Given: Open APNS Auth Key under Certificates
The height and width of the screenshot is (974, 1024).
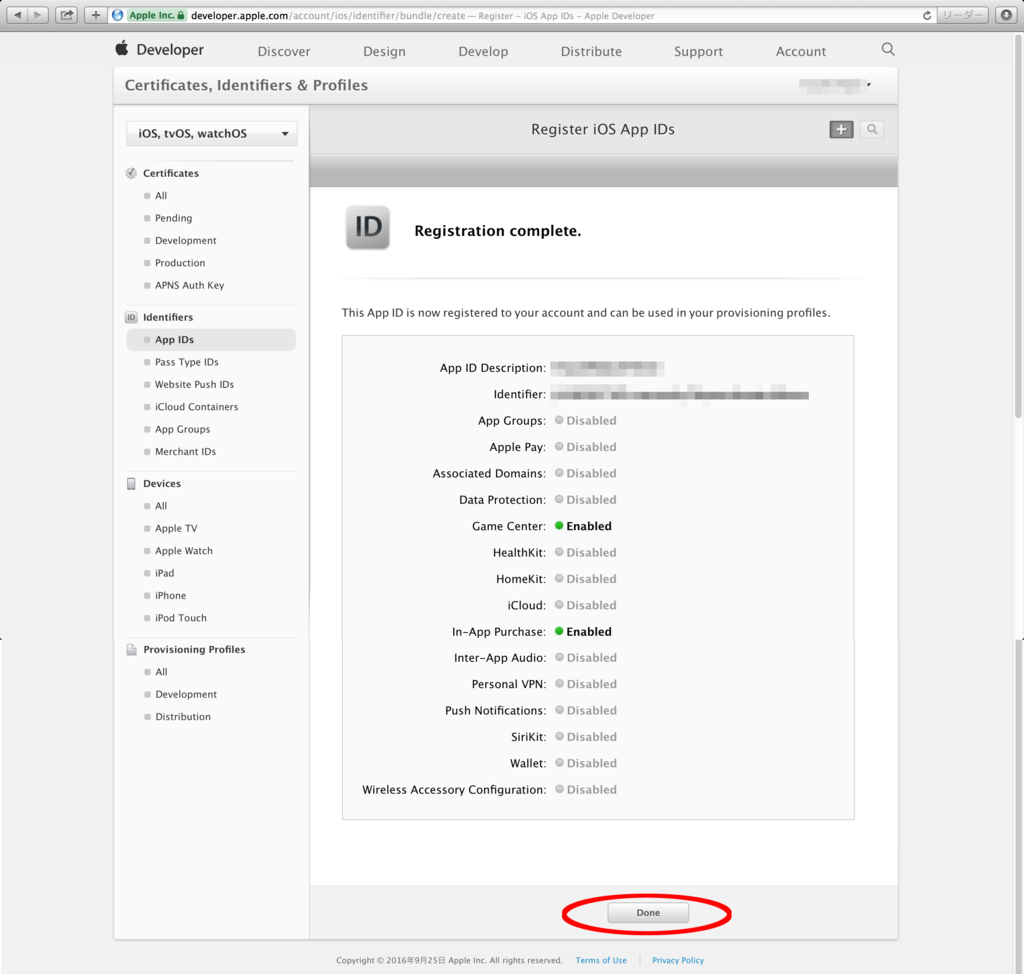Looking at the screenshot, I should pyautogui.click(x=189, y=285).
